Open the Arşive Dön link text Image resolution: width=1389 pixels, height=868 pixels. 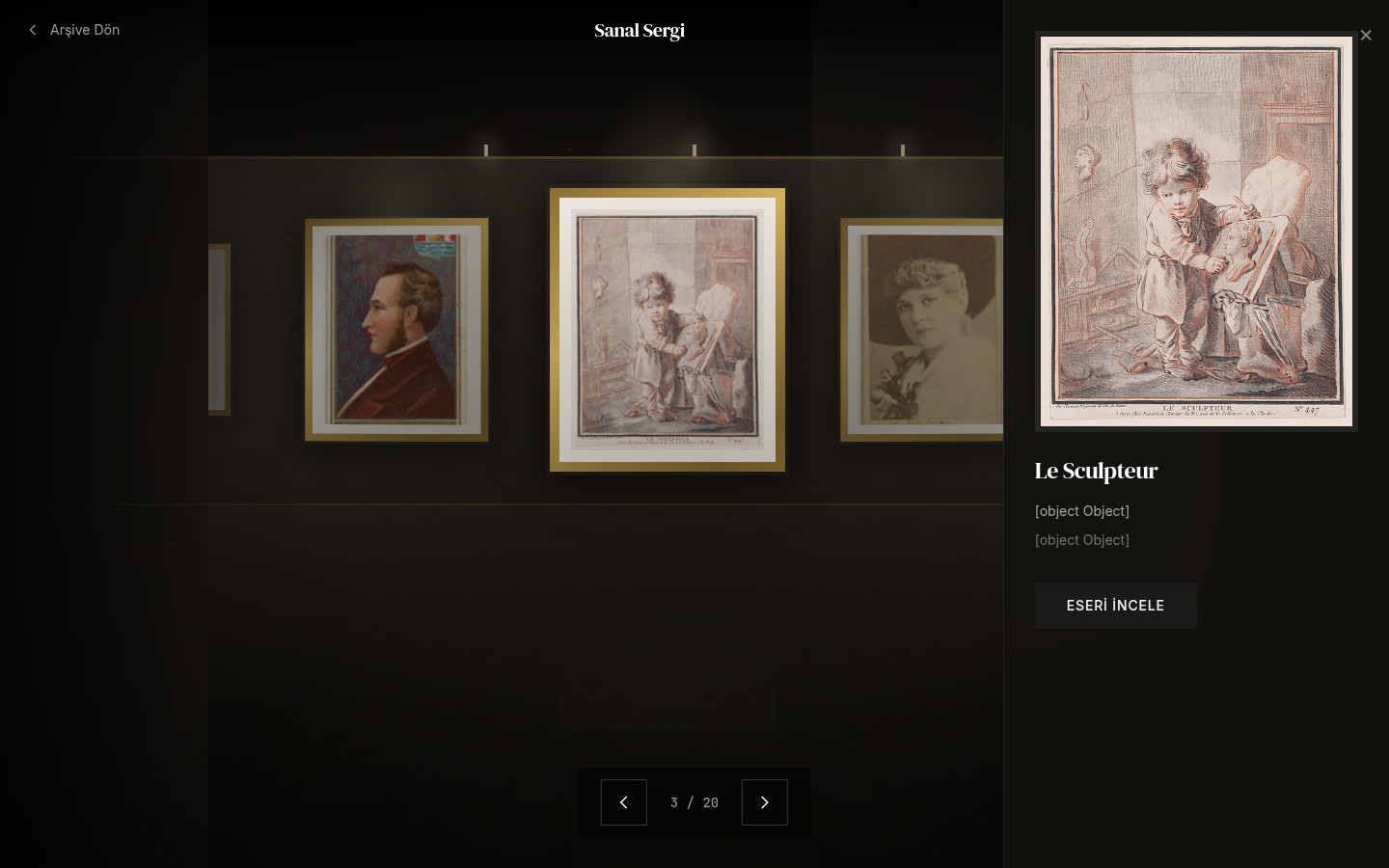pos(85,30)
